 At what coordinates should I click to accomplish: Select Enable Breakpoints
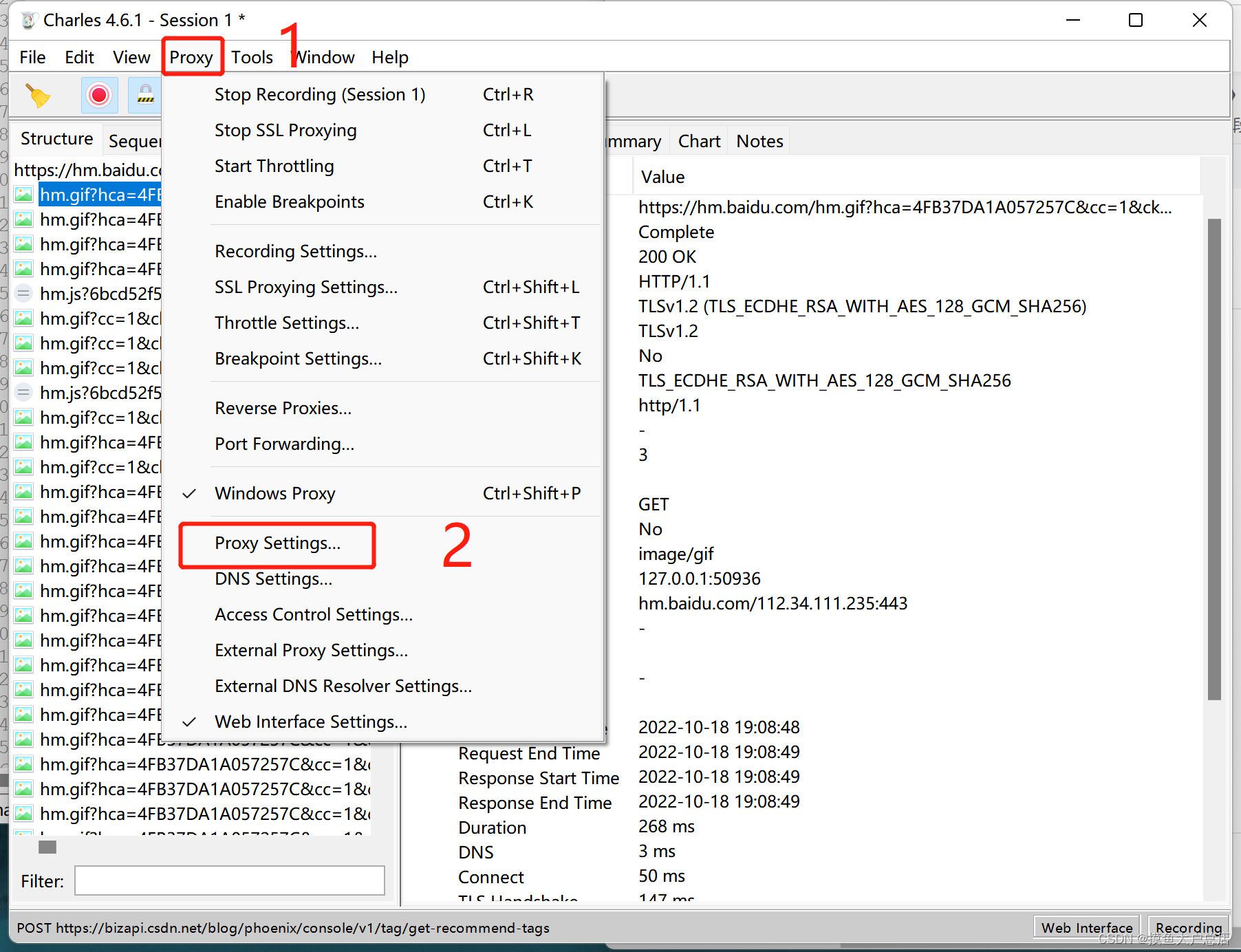coord(384,202)
